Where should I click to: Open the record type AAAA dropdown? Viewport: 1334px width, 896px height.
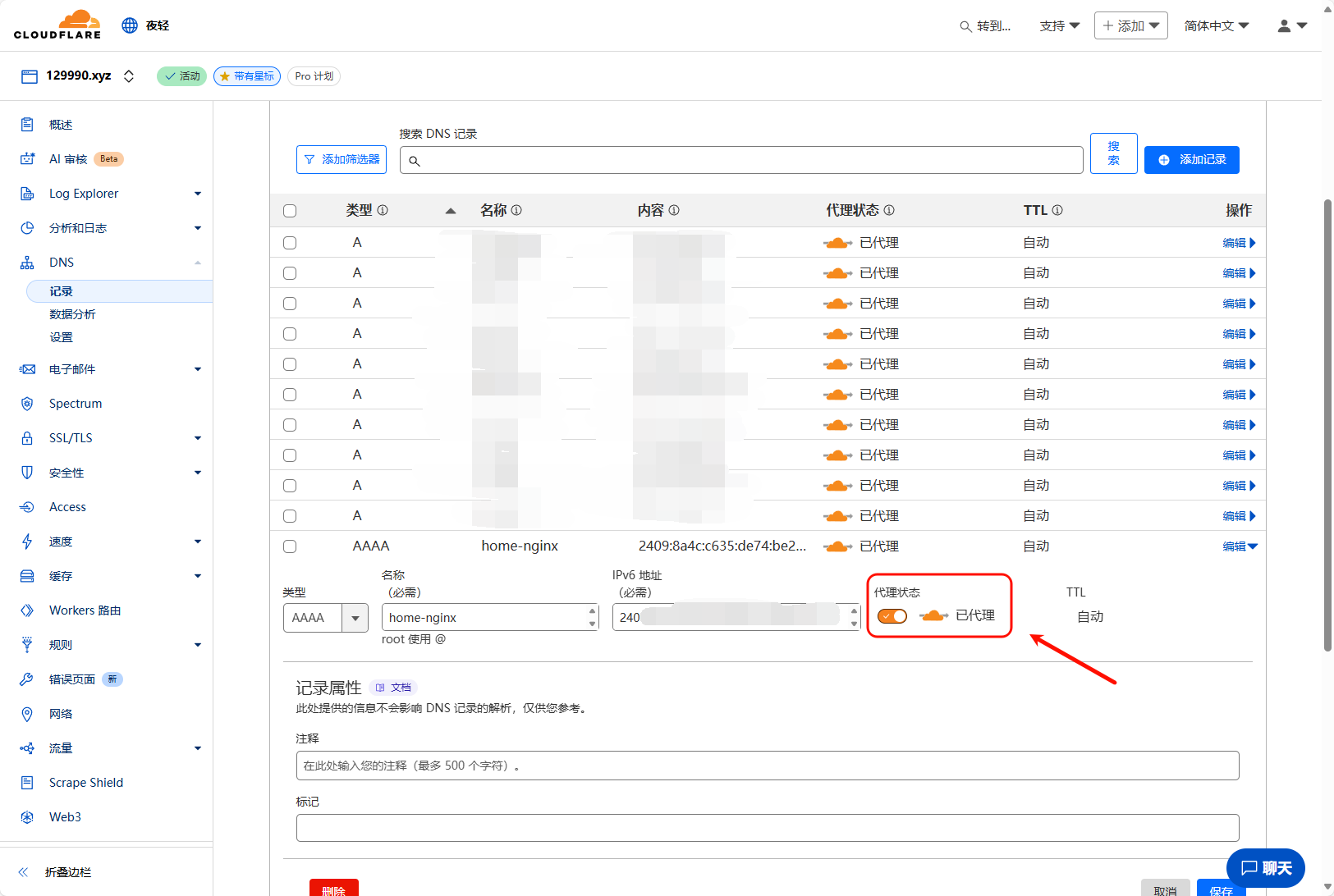pyautogui.click(x=355, y=618)
